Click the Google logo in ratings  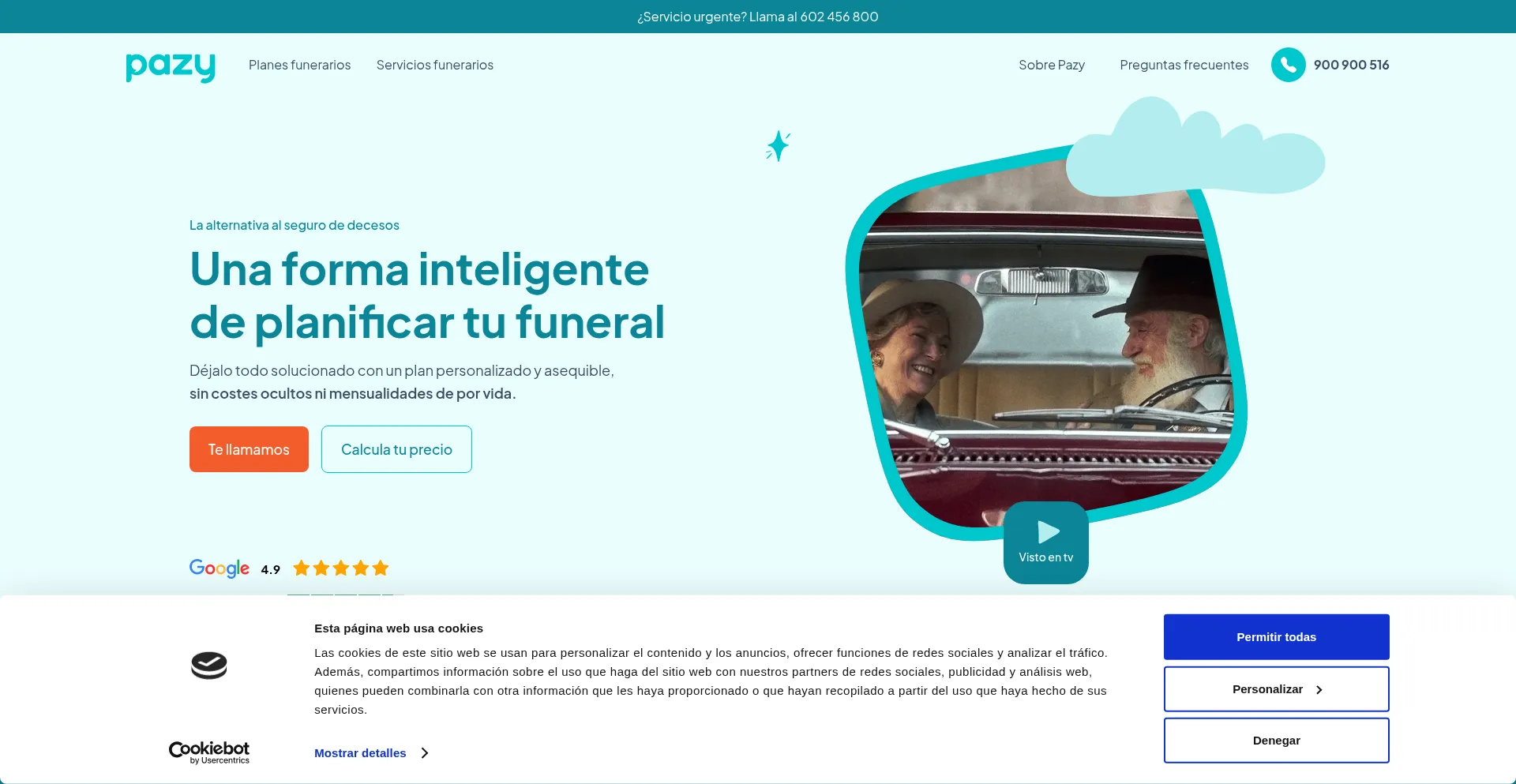[220, 568]
